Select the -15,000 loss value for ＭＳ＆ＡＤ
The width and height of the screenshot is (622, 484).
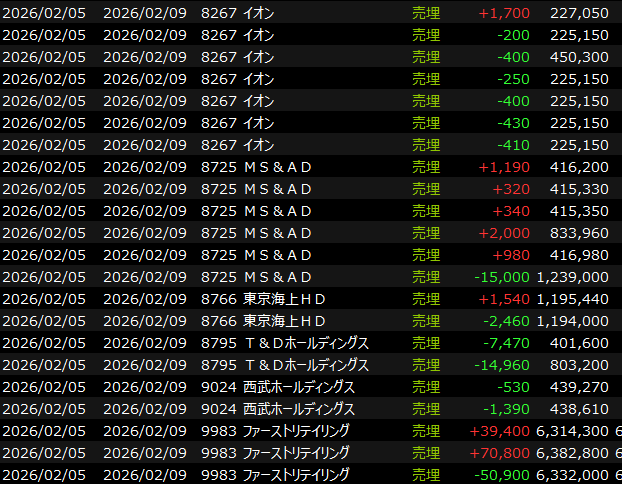pos(502,277)
